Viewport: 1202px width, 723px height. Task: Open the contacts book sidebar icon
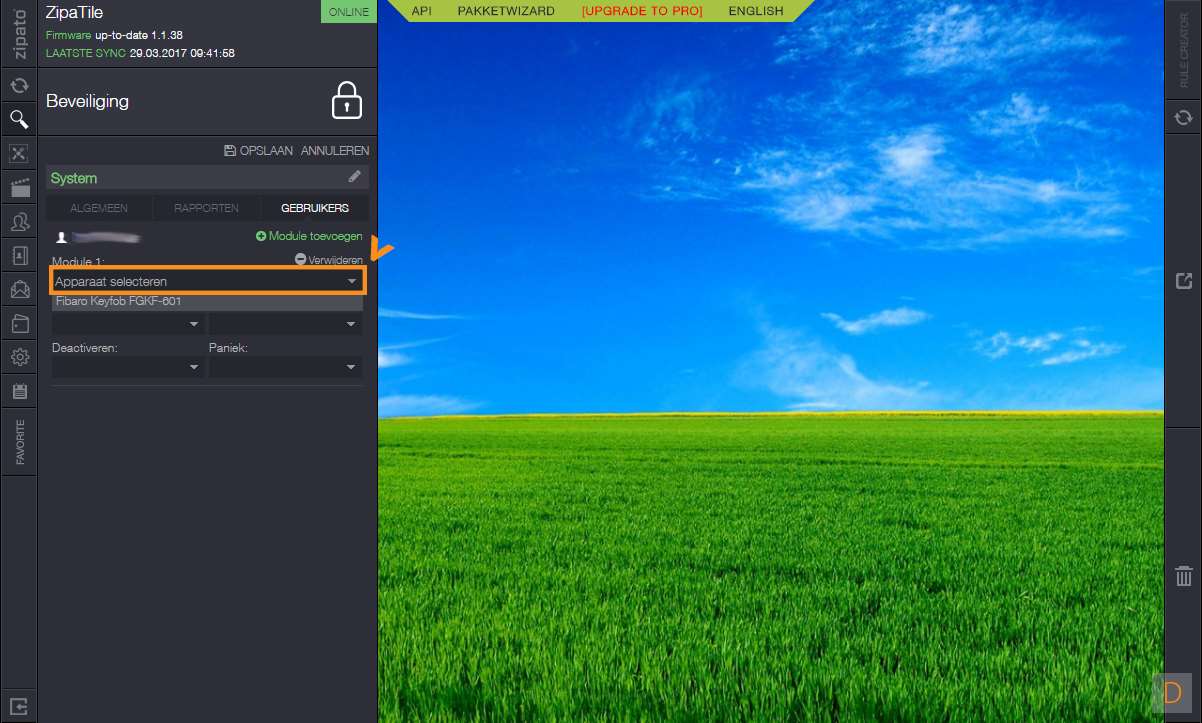[x=18, y=255]
